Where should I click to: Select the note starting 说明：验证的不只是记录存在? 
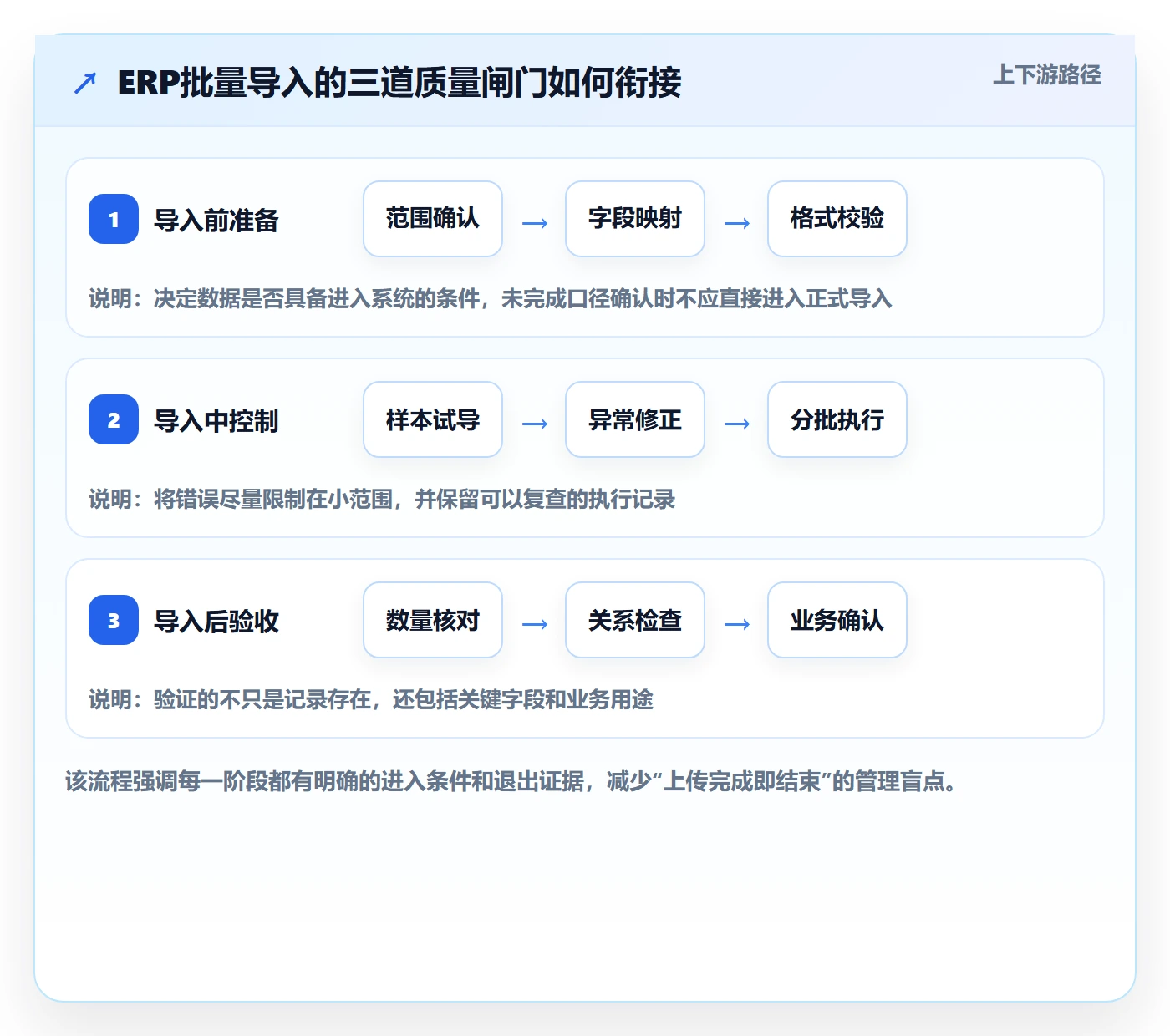(x=371, y=700)
